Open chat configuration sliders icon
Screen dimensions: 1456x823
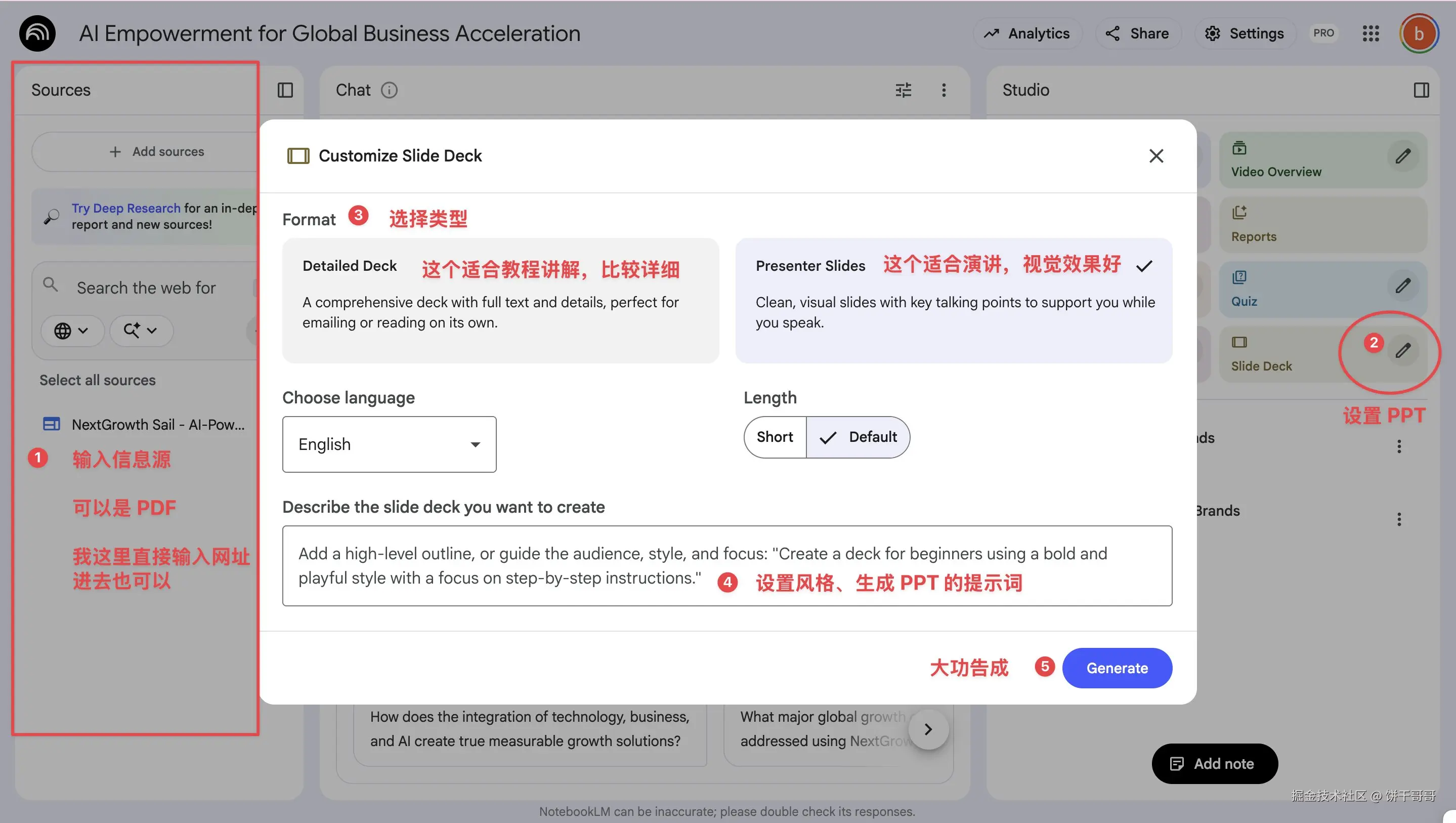pos(903,91)
